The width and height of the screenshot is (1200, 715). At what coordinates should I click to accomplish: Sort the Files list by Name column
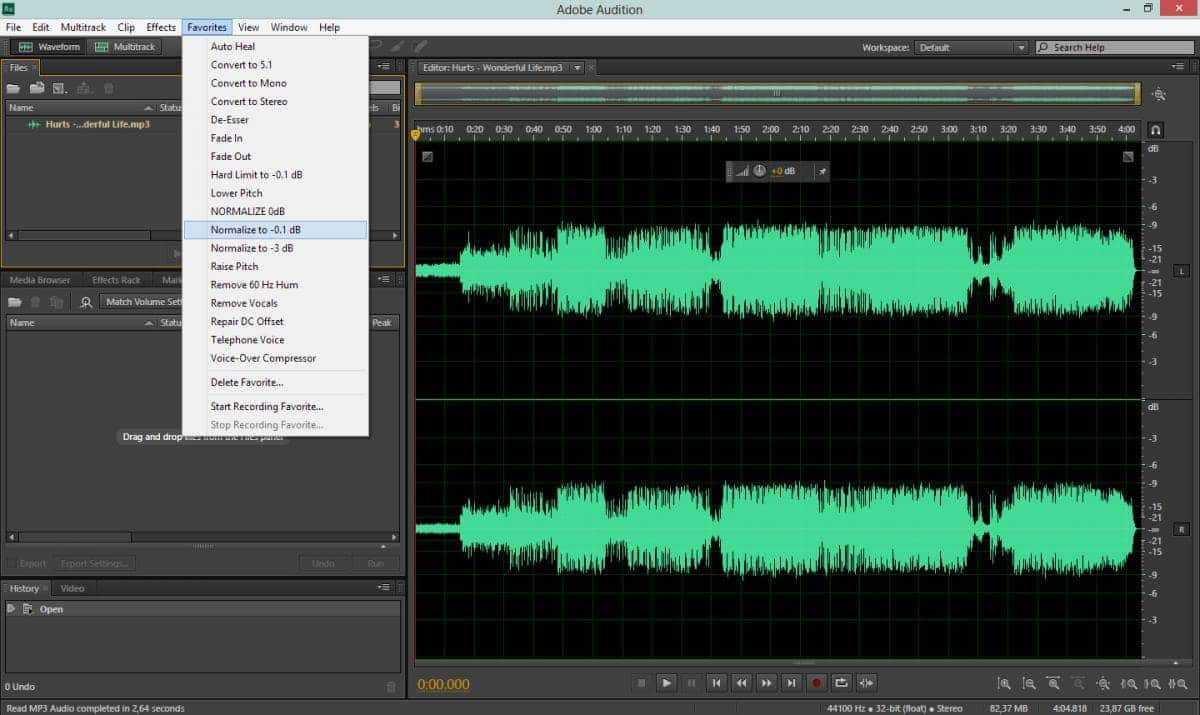pyautogui.click(x=78, y=107)
